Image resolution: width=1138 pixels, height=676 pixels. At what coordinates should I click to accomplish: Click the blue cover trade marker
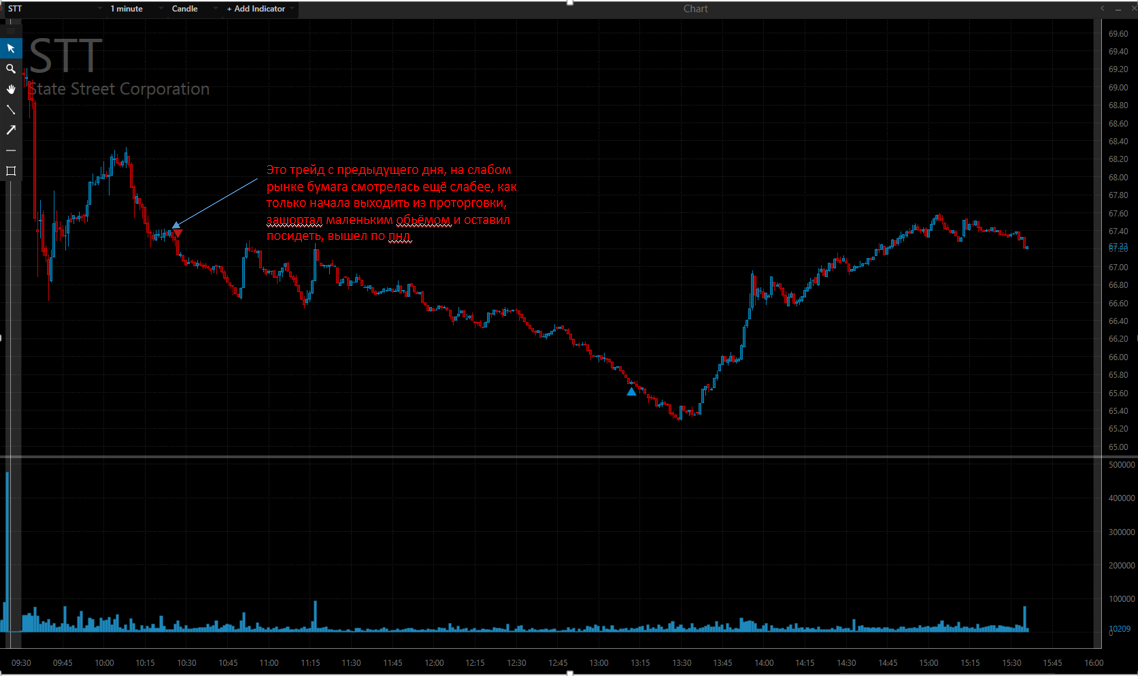(x=631, y=391)
